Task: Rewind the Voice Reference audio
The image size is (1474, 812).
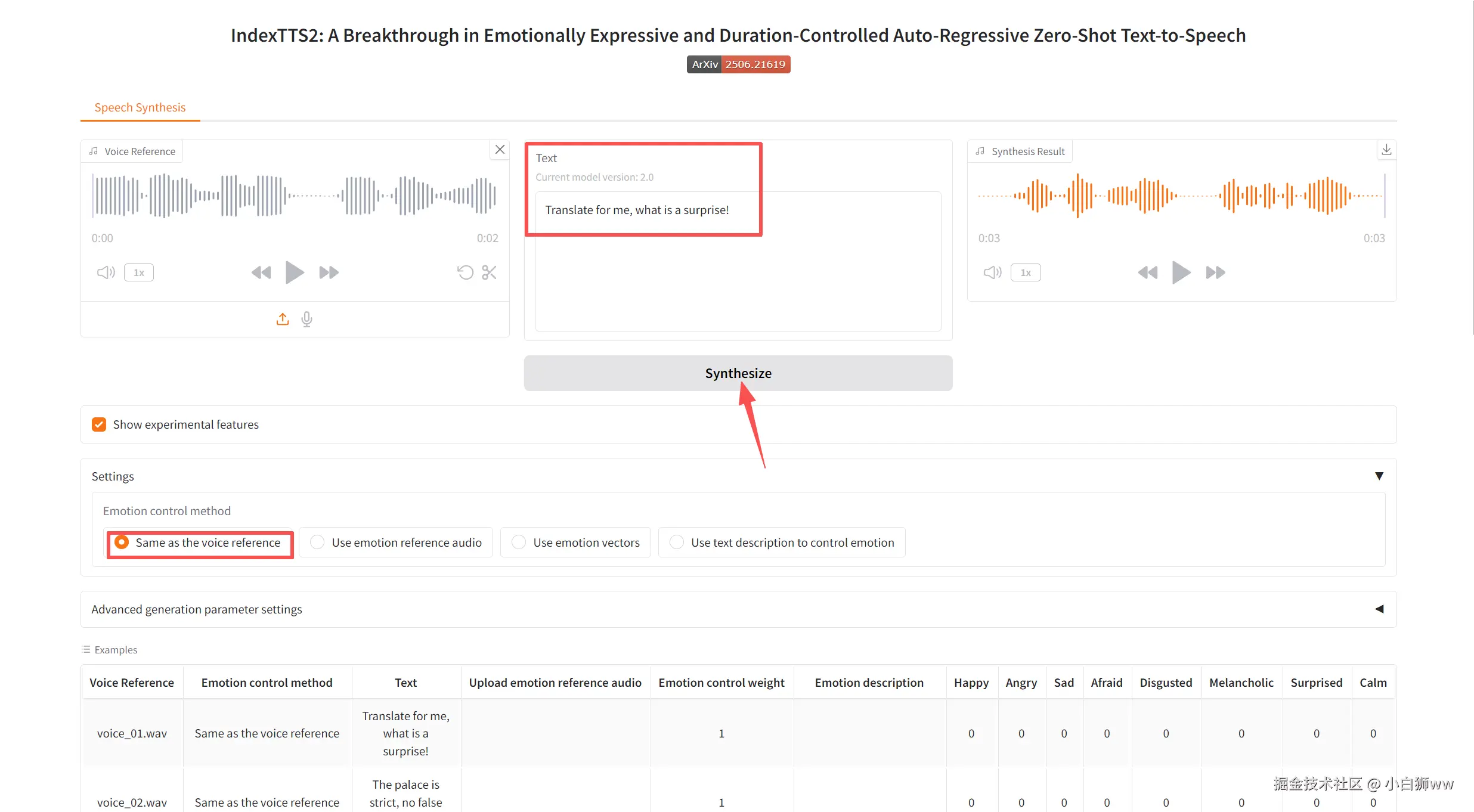Action: click(261, 272)
